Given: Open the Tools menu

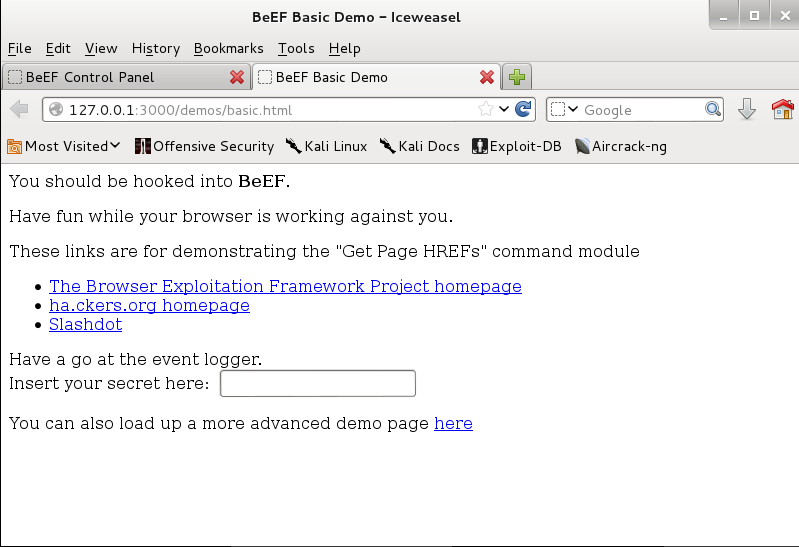Looking at the screenshot, I should [x=296, y=48].
